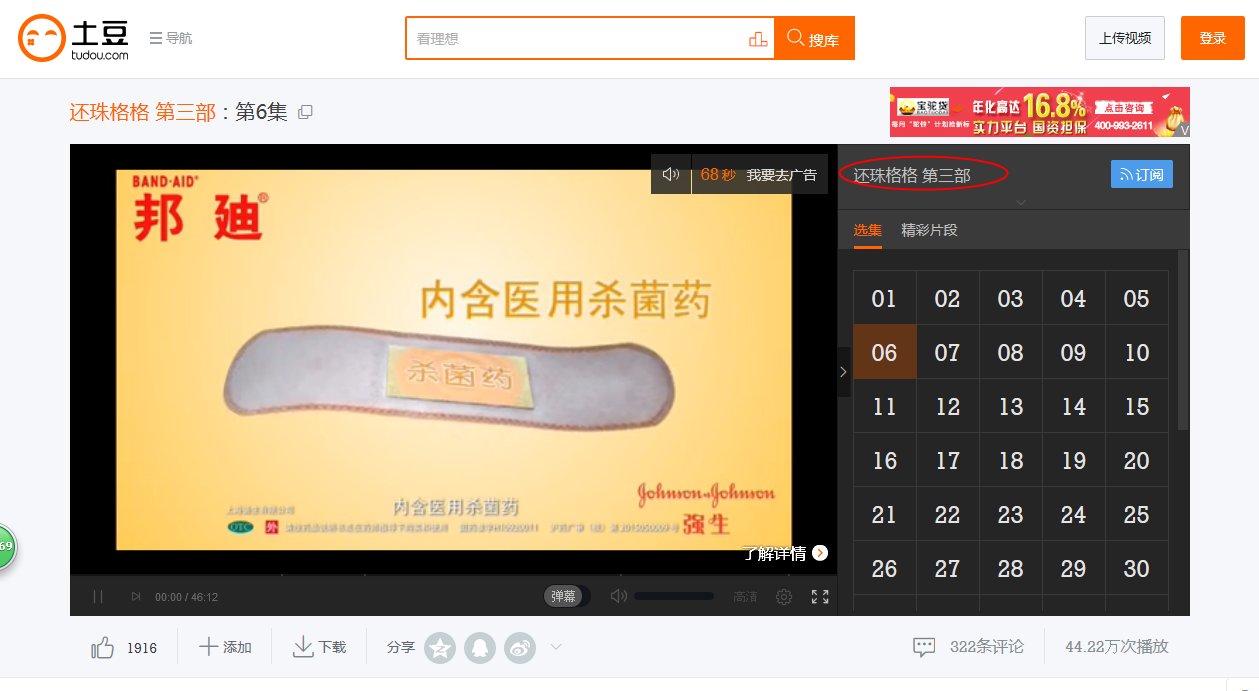This screenshot has width=1259, height=691.
Task: Click the 上传视频 upload button
Action: click(1124, 36)
